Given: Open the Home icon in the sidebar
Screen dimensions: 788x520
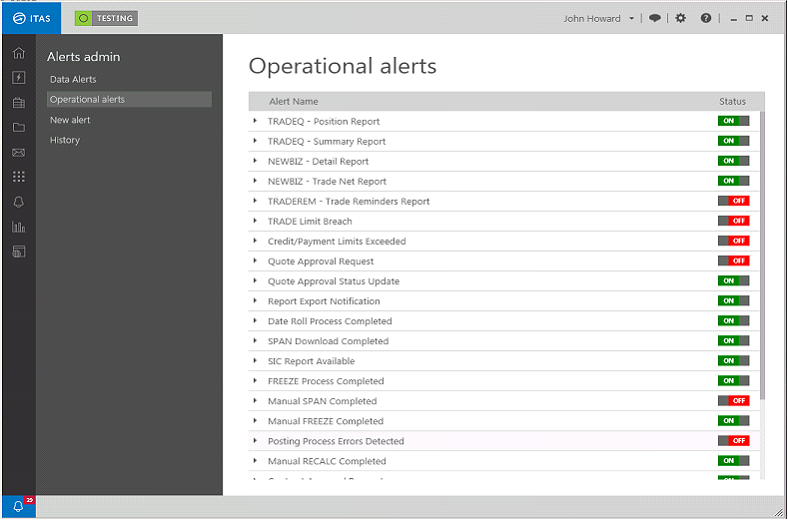Looking at the screenshot, I should click(x=19, y=53).
